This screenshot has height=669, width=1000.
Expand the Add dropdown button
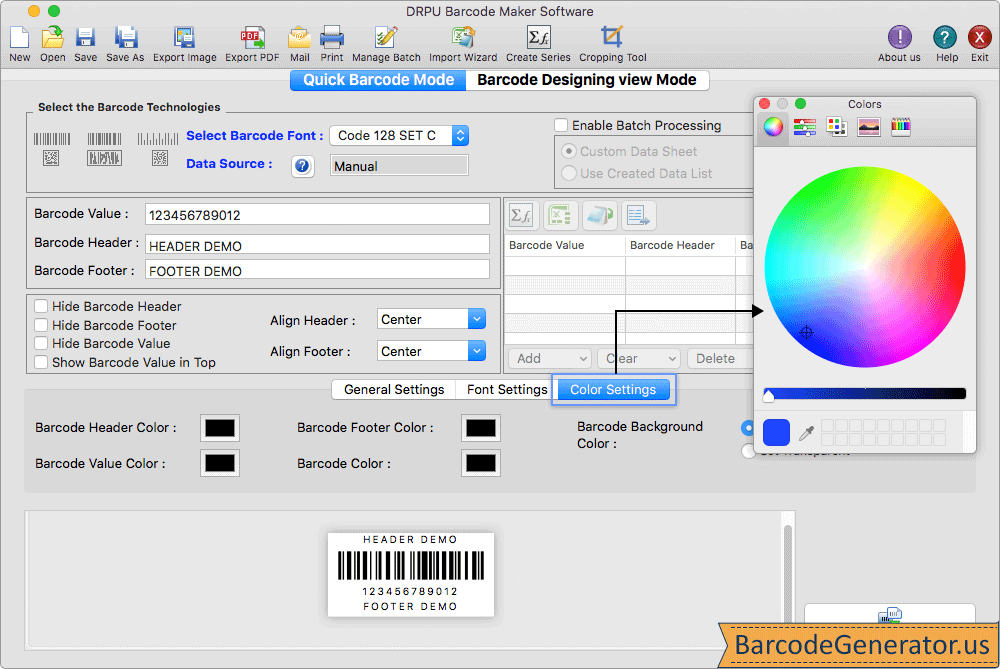click(550, 358)
